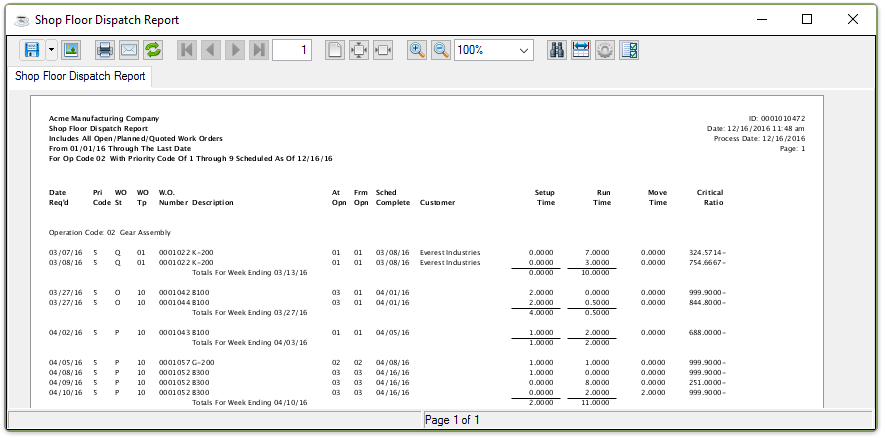Screen dimensions: 886x440
Task: Go to the next page
Action: point(235,50)
